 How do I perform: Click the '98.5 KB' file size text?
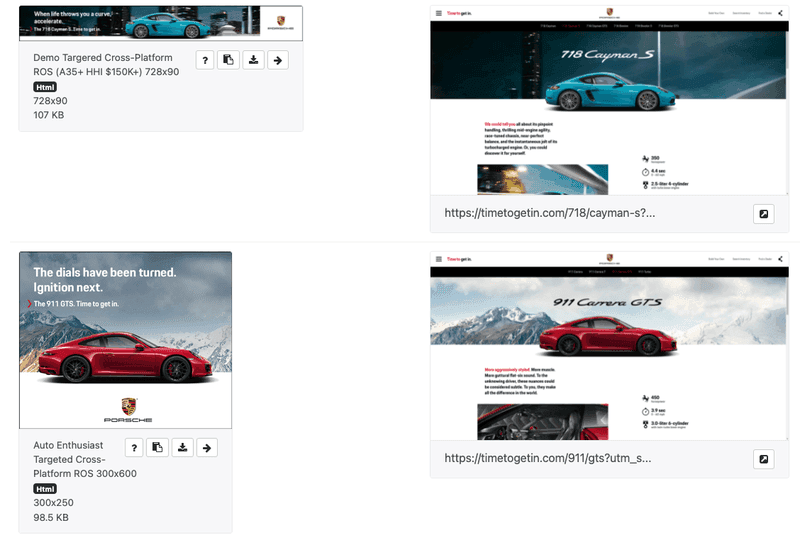coord(51,517)
